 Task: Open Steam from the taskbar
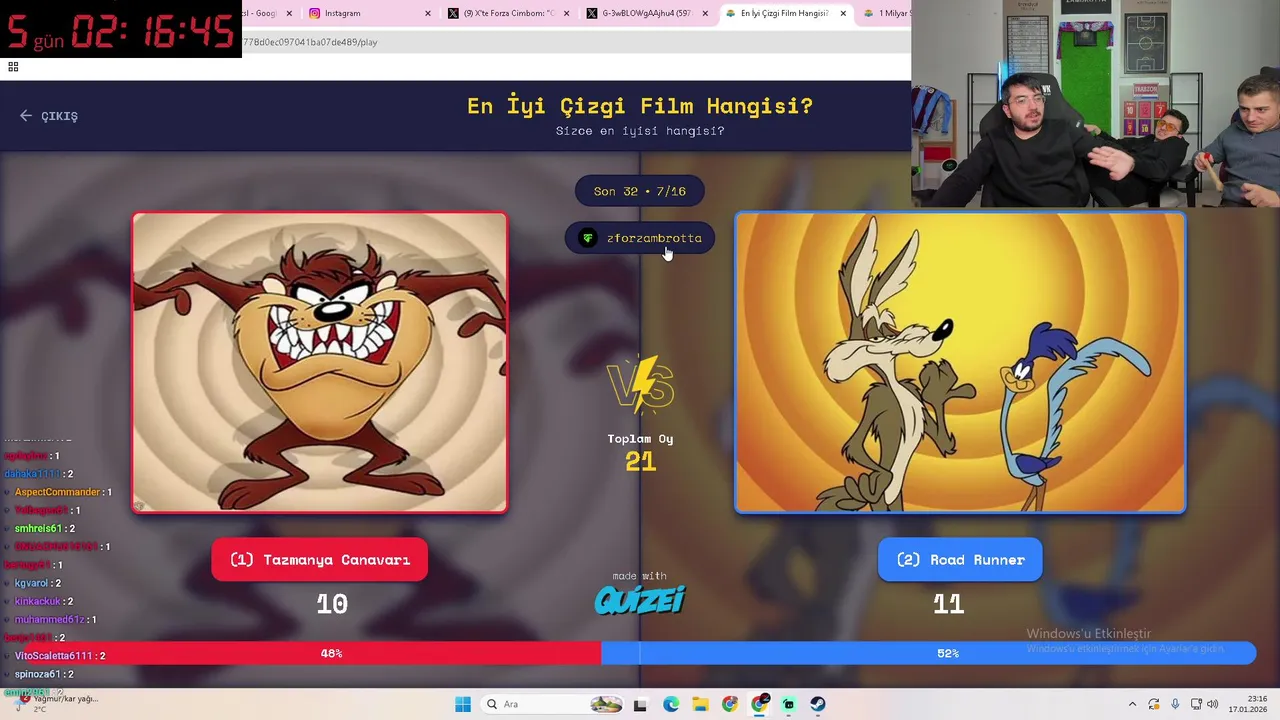click(818, 704)
